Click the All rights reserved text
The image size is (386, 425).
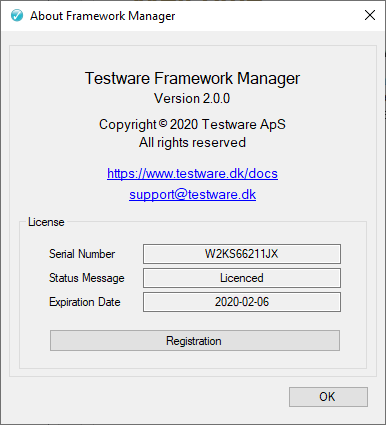tap(192, 143)
